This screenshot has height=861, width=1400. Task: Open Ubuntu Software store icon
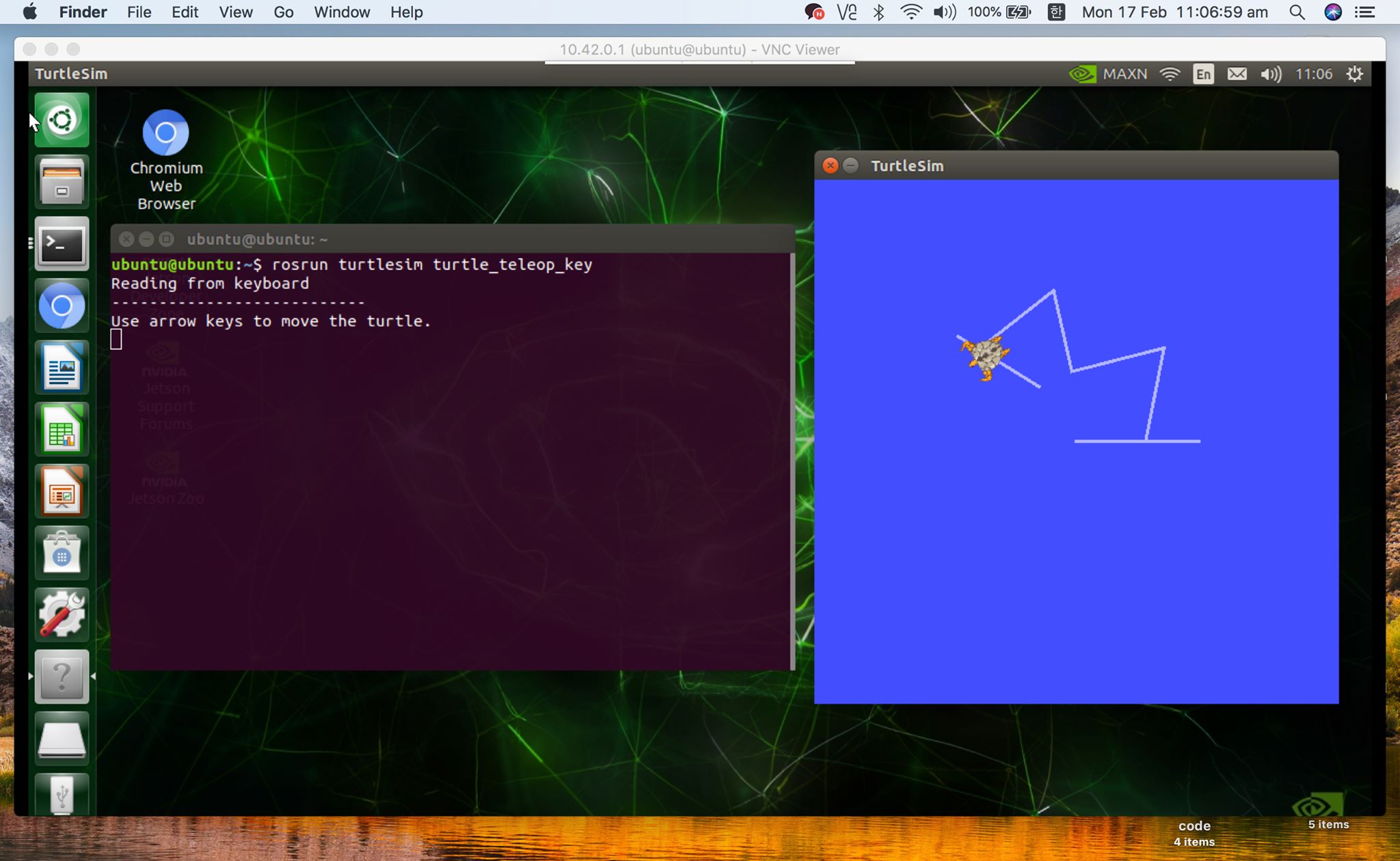(x=62, y=553)
